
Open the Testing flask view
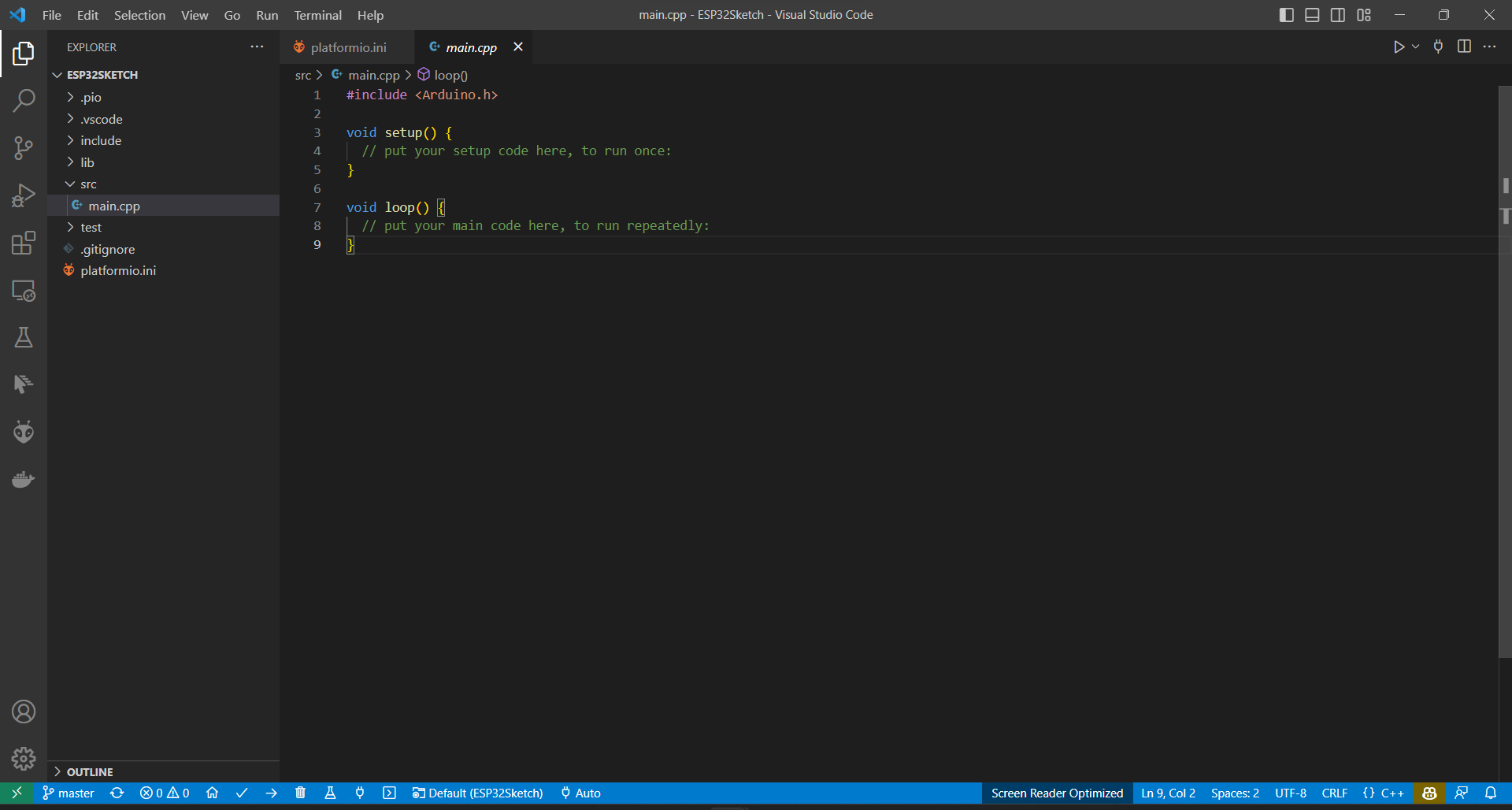pos(24,337)
